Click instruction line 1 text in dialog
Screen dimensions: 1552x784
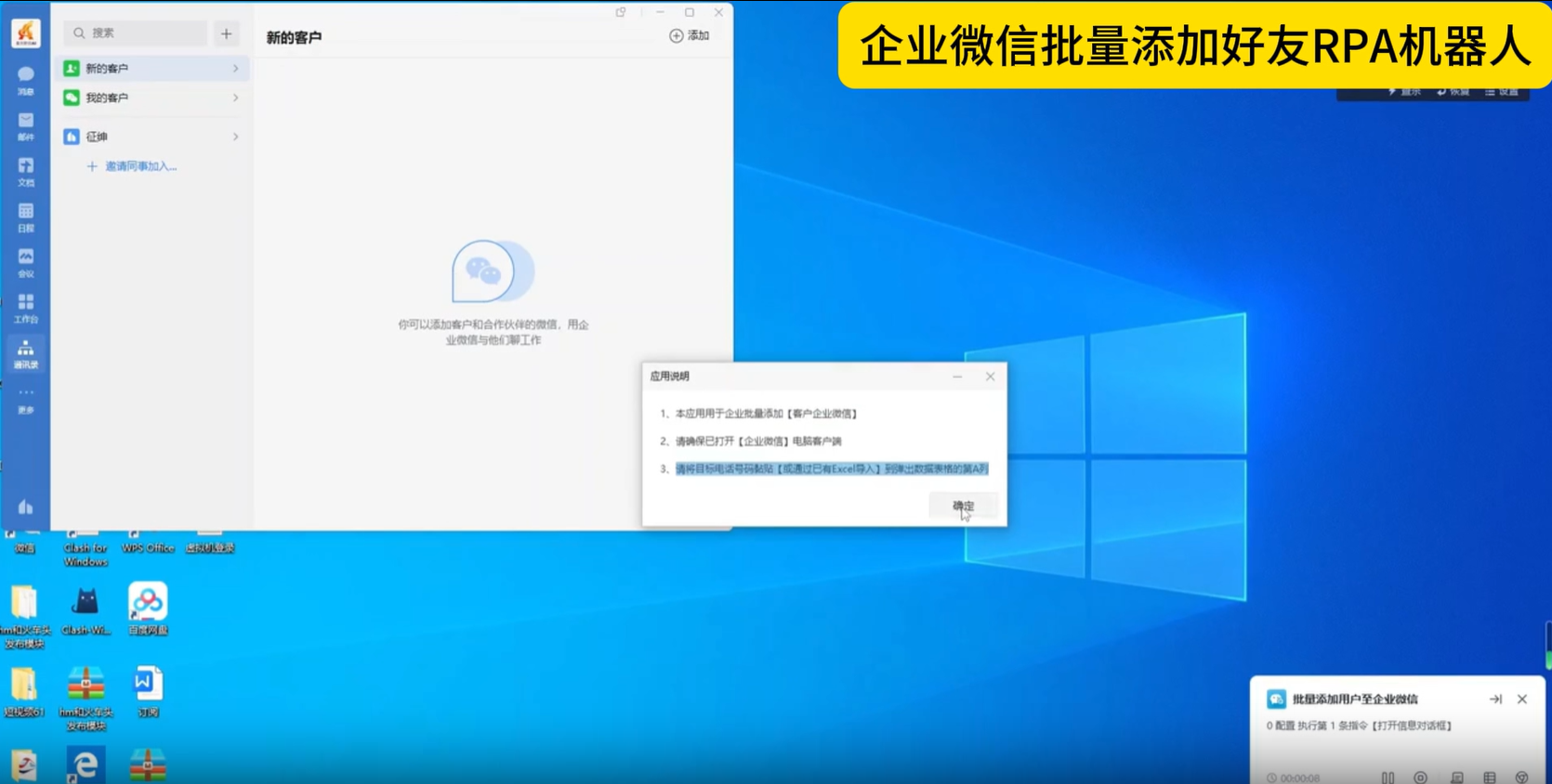click(766, 413)
